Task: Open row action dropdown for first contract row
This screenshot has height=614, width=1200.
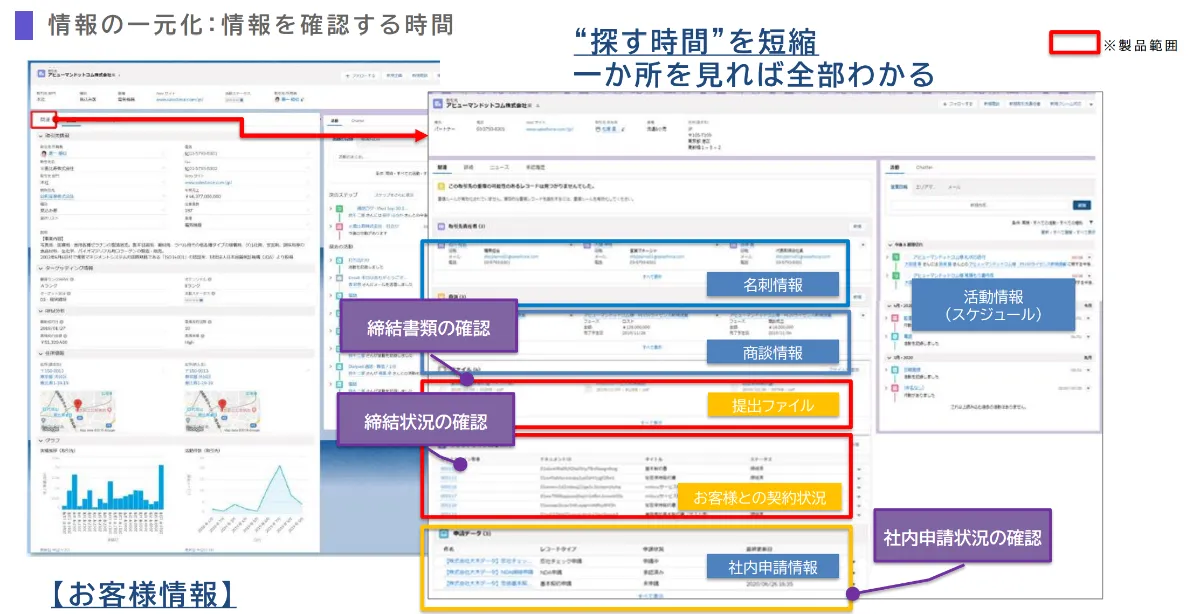Action: click(x=857, y=468)
